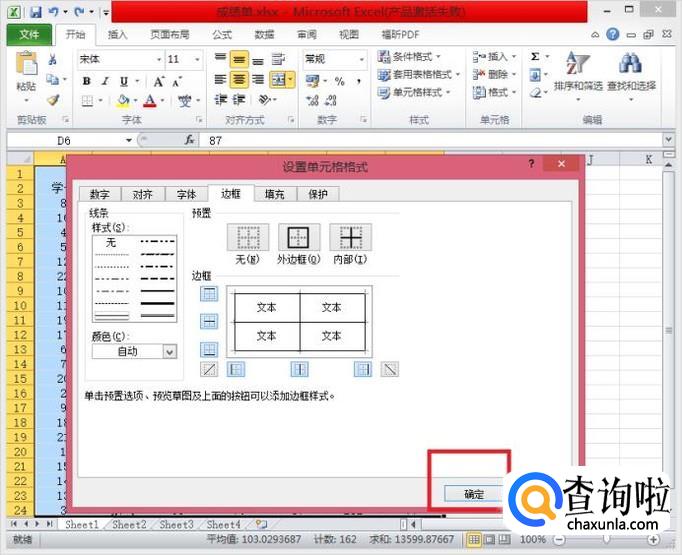Image resolution: width=682 pixels, height=555 pixels.
Task: Click the red font color A icon
Action: 150,101
